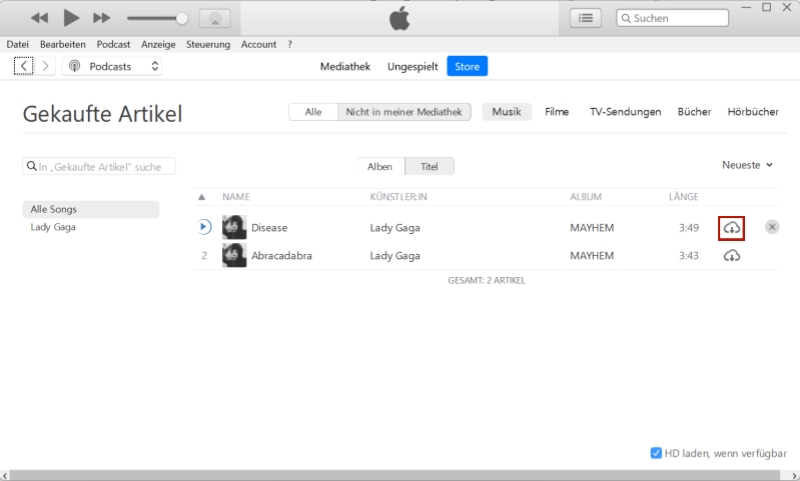Select Lady Gaga in the sidebar
The image size is (800, 481).
click(x=53, y=227)
